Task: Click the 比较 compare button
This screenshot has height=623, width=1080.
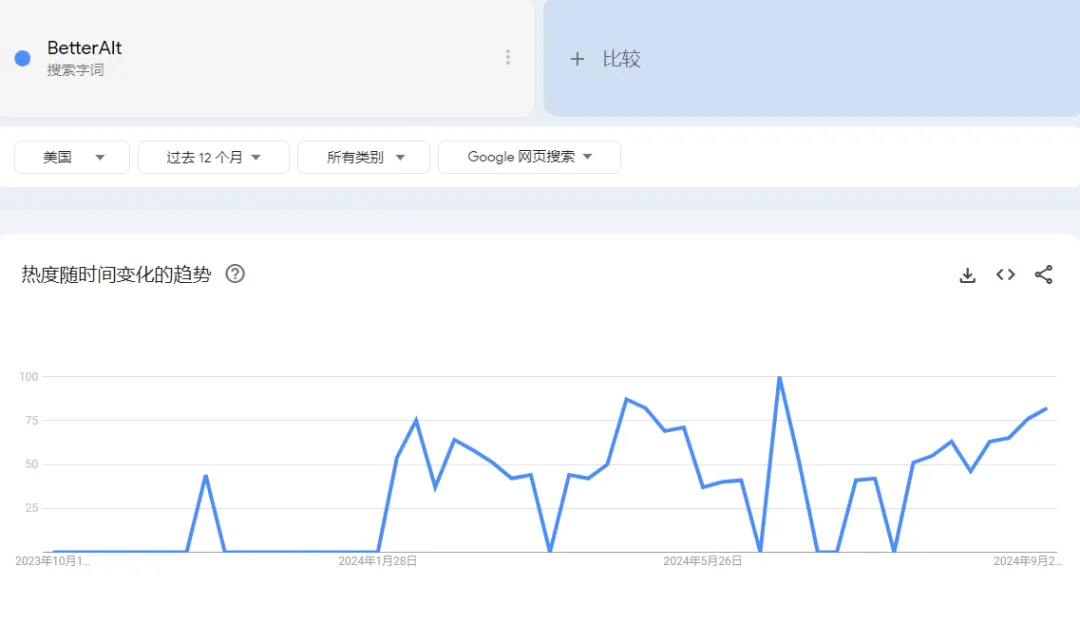Action: [x=621, y=59]
